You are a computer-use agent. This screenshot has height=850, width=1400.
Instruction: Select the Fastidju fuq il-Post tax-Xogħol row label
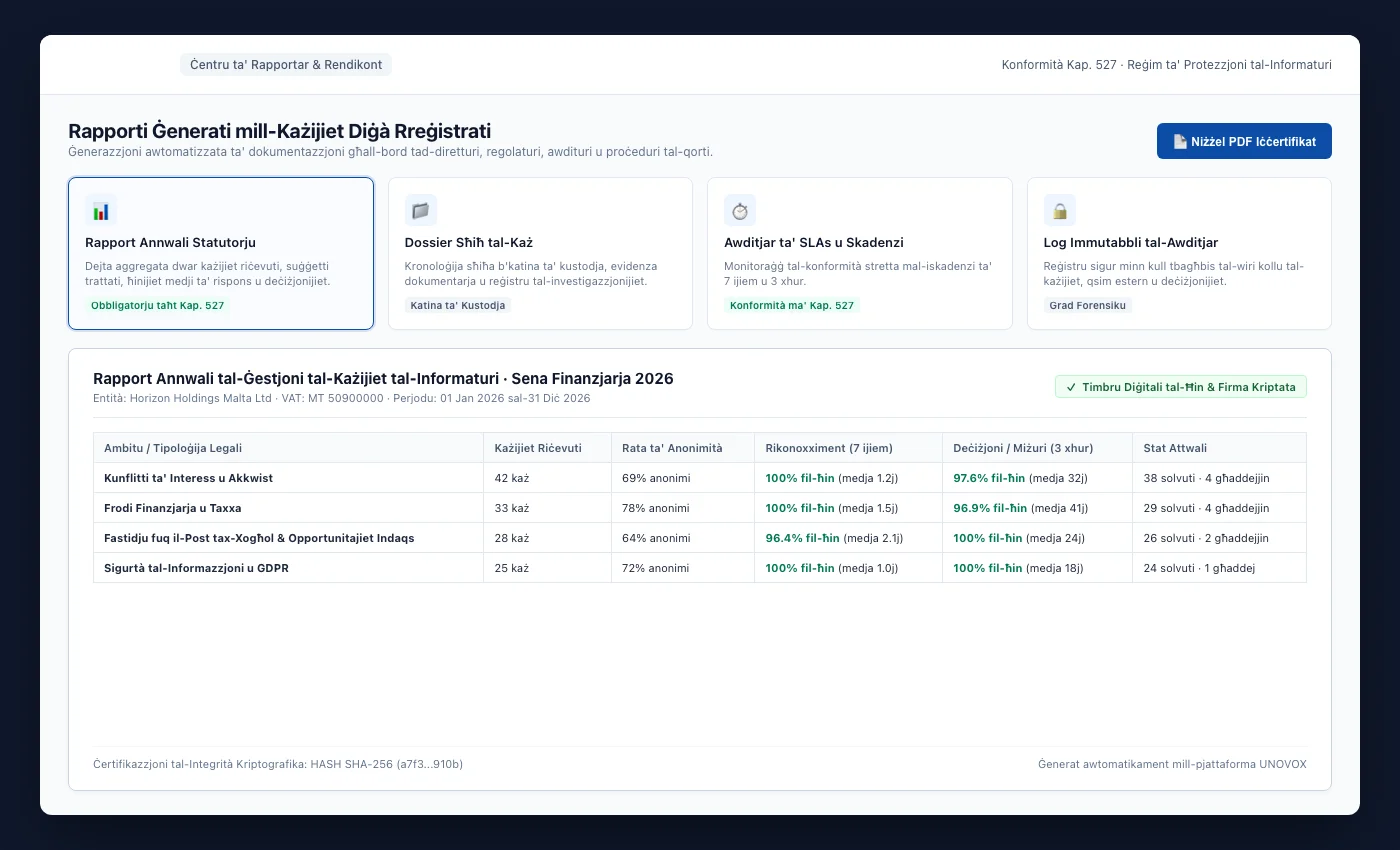pos(259,538)
